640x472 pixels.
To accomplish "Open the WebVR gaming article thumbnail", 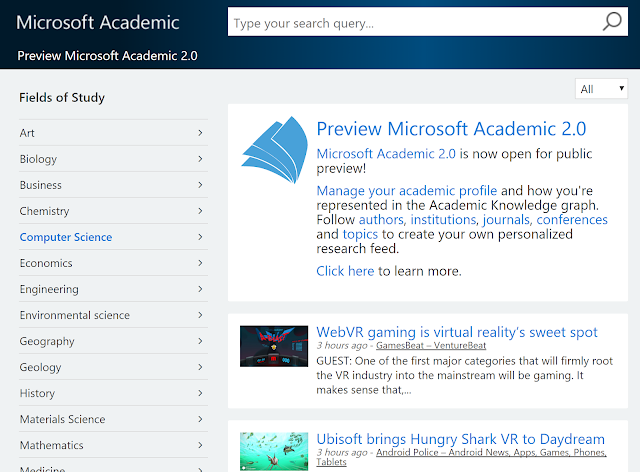I will pyautogui.click(x=274, y=346).
